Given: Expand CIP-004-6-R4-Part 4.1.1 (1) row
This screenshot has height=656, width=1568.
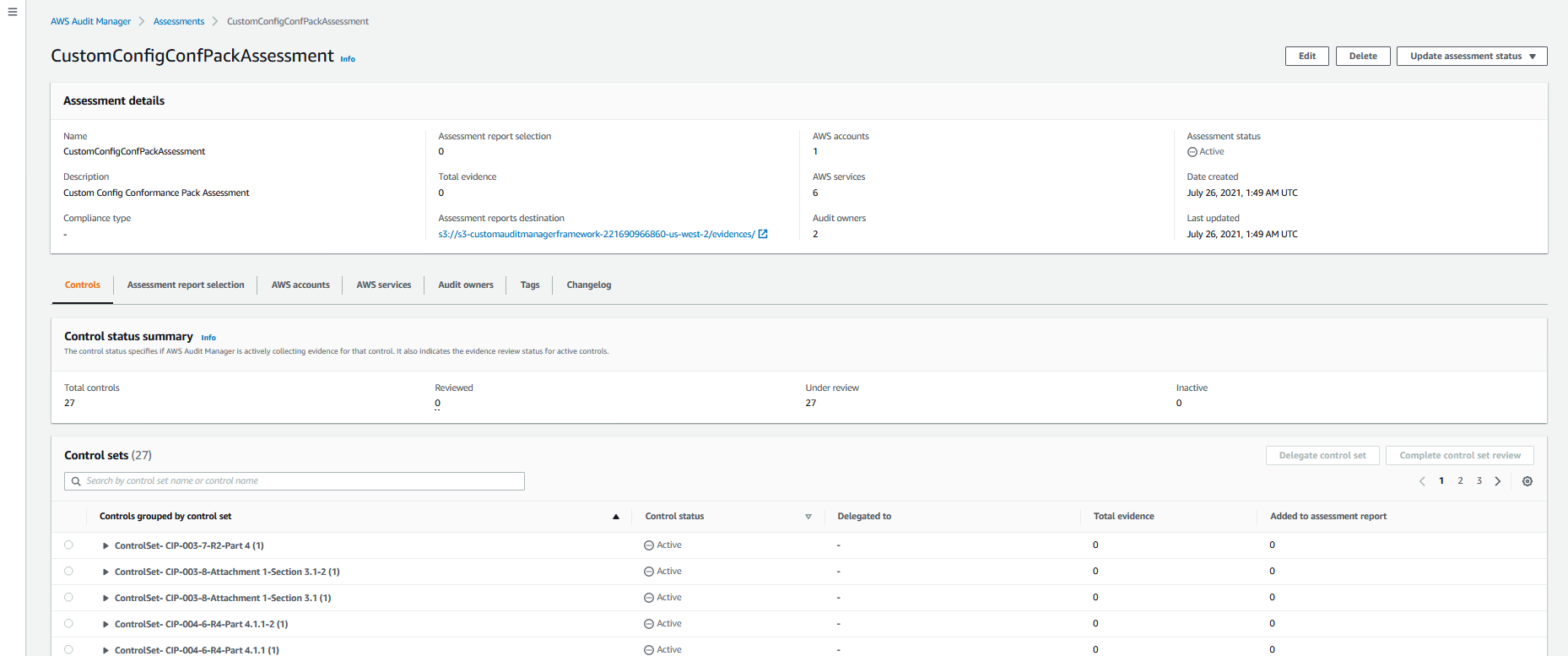Looking at the screenshot, I should point(105,650).
